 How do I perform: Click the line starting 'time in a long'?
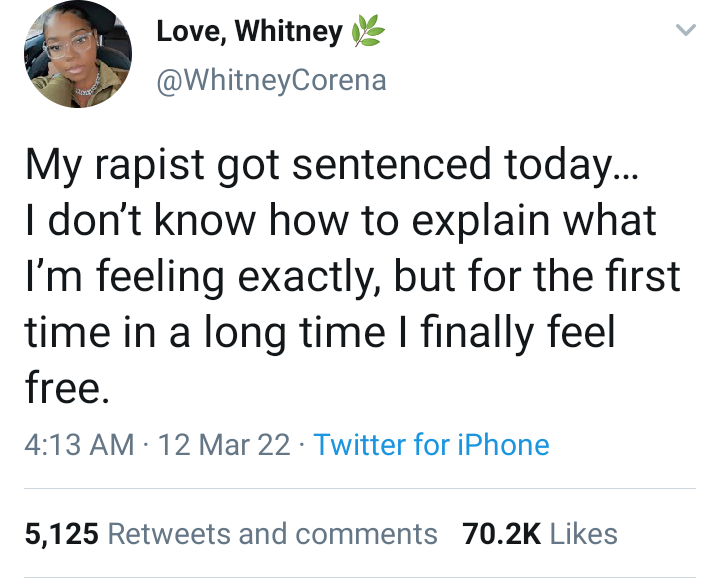pos(319,332)
